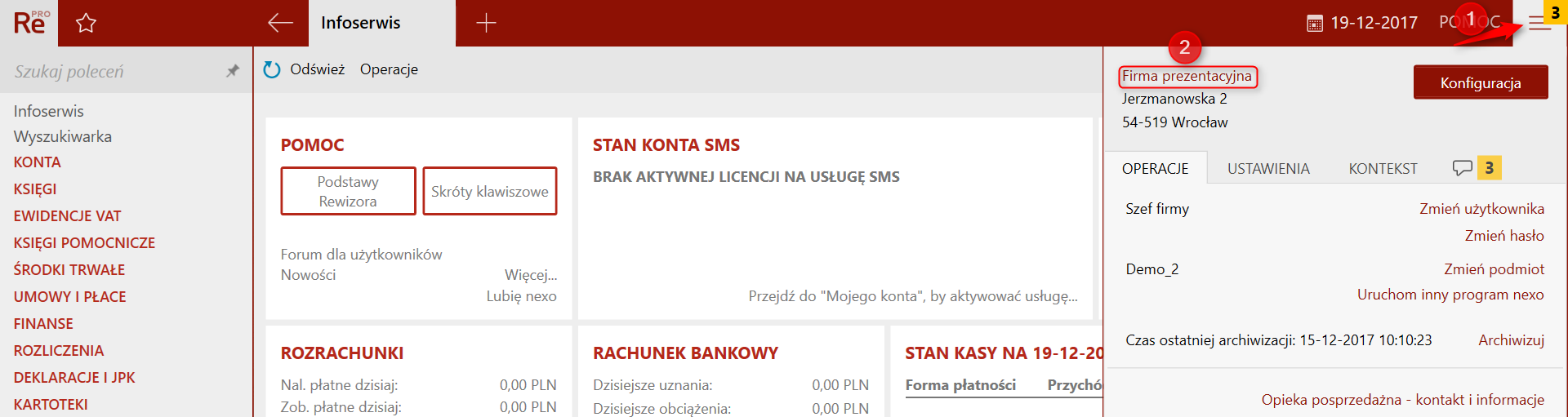This screenshot has height=417, width=1568.
Task: Open the messages speech bubble icon
Action: point(1462,168)
